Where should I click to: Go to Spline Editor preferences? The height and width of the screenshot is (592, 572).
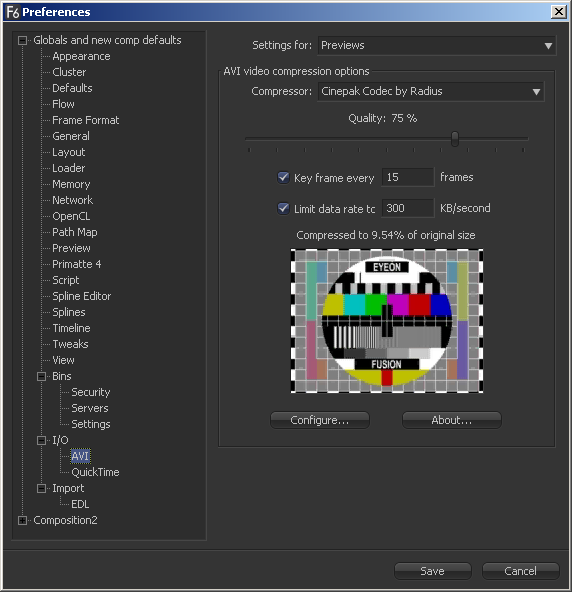(82, 296)
